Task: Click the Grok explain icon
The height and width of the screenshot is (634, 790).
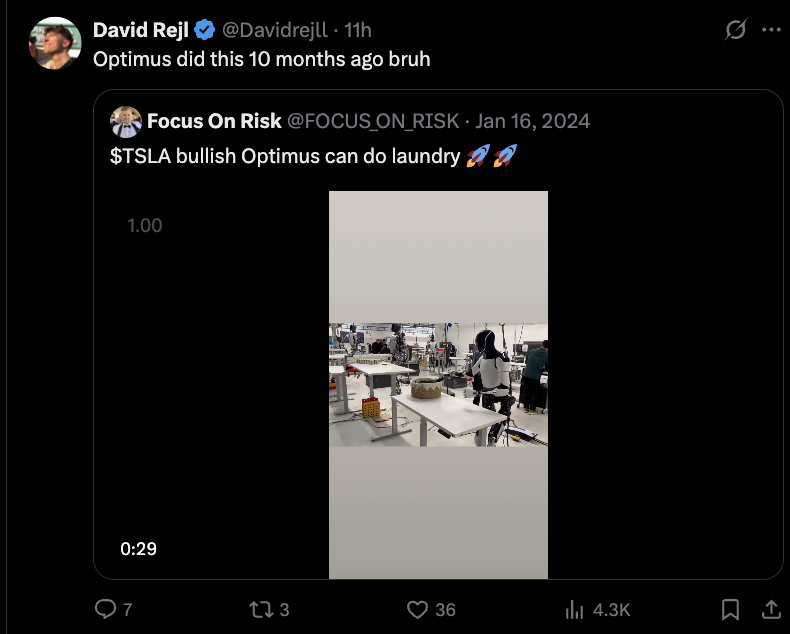Action: [x=735, y=31]
